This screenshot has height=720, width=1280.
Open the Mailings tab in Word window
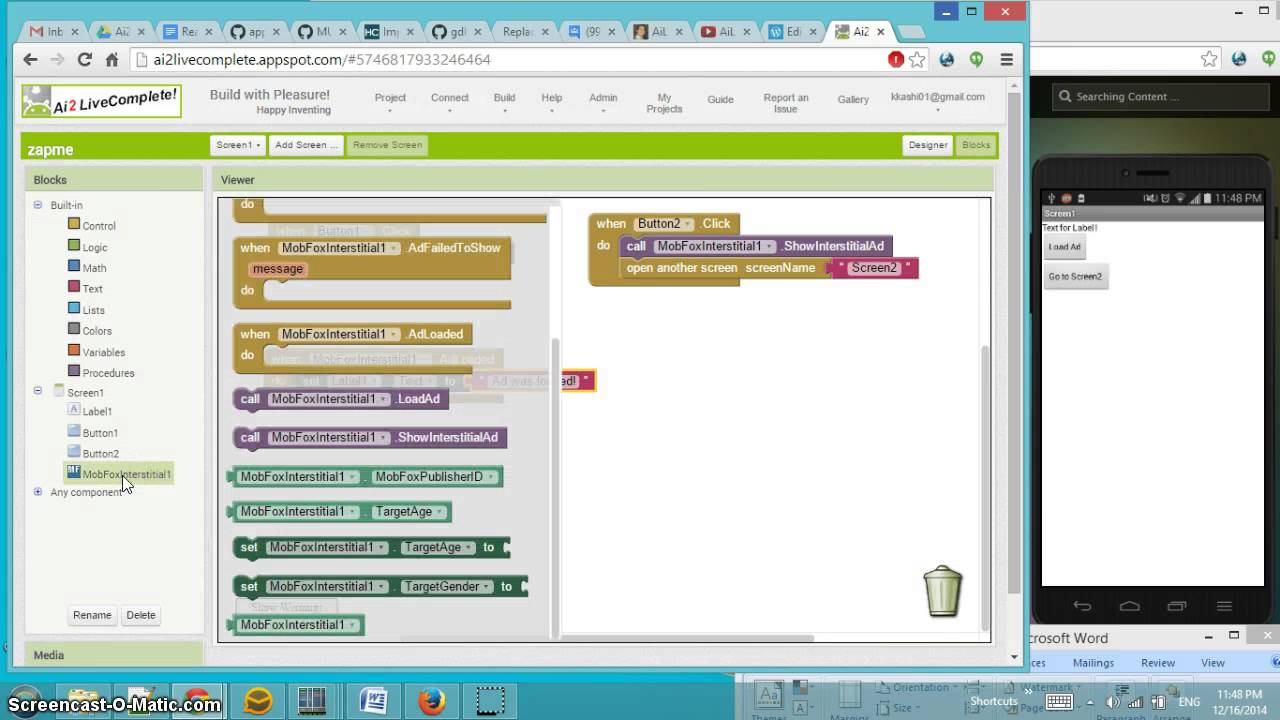click(1093, 662)
